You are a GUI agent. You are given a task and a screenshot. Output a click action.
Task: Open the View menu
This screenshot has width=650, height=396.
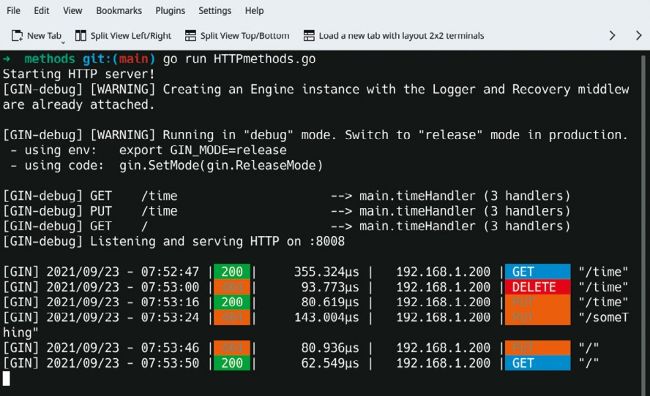tap(73, 10)
